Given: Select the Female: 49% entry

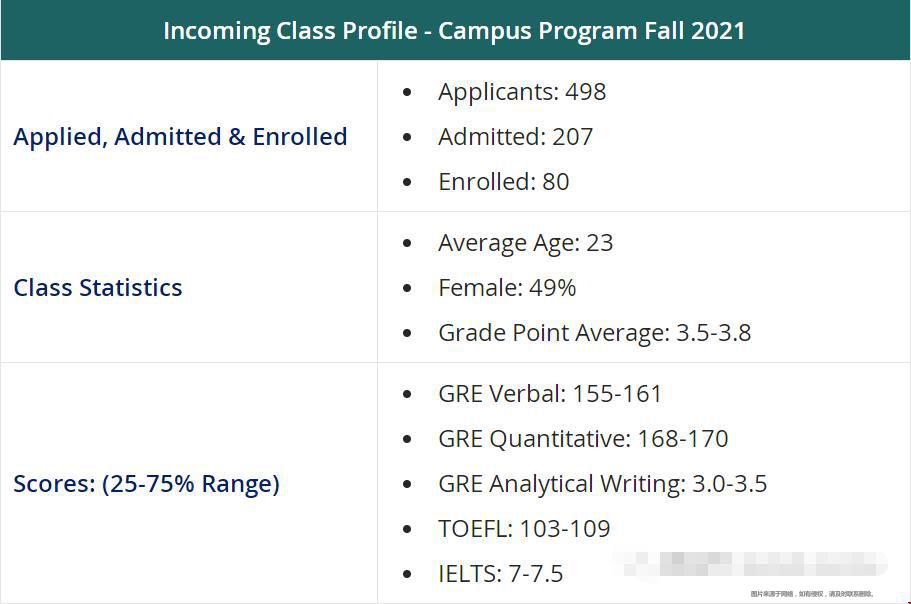Looking at the screenshot, I should pyautogui.click(x=507, y=287).
